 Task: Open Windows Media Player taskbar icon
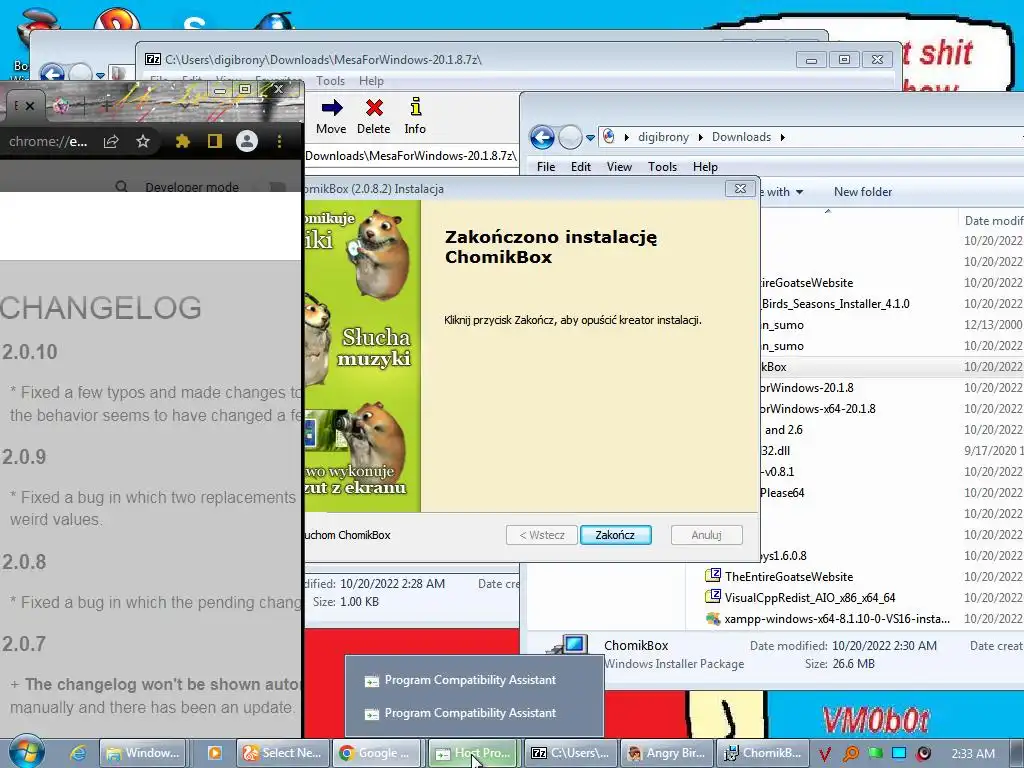point(214,753)
